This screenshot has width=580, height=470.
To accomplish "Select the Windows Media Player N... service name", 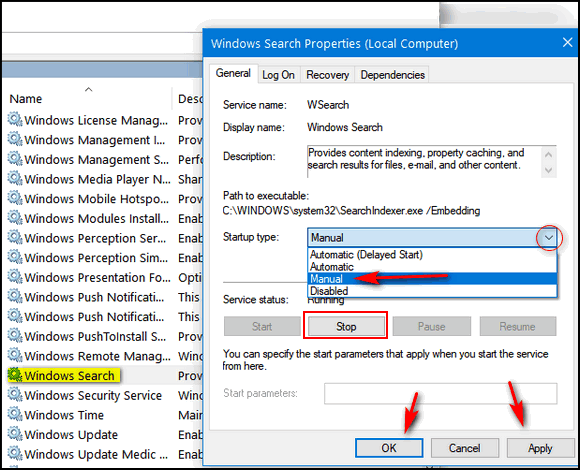I will [x=97, y=179].
